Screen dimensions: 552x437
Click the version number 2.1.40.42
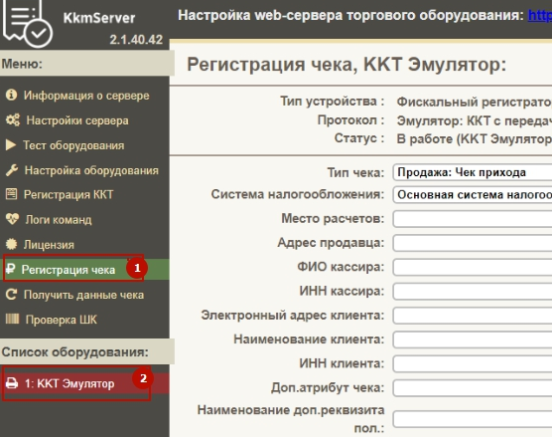click(136, 39)
